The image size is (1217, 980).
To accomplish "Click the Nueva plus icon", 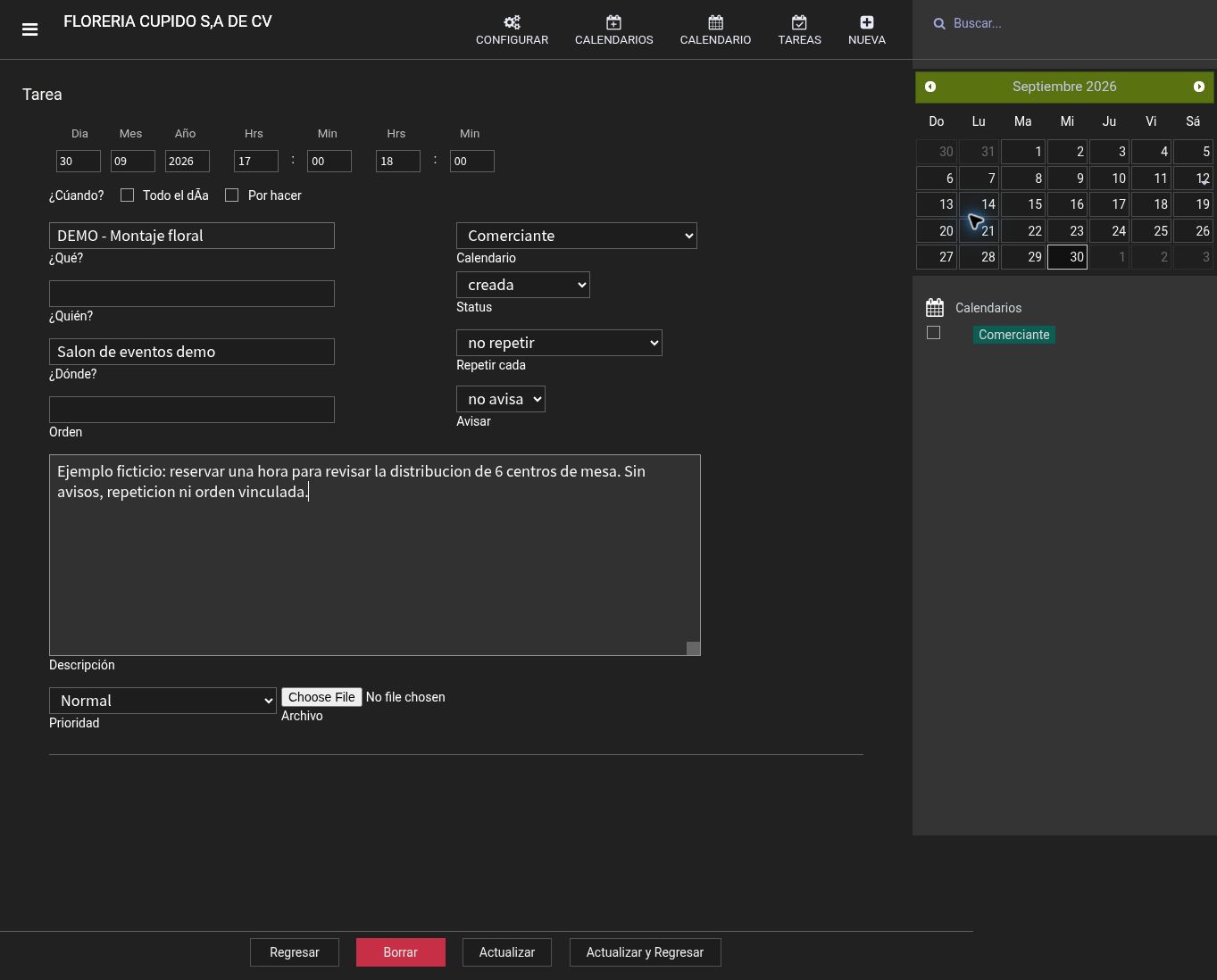I will [867, 22].
